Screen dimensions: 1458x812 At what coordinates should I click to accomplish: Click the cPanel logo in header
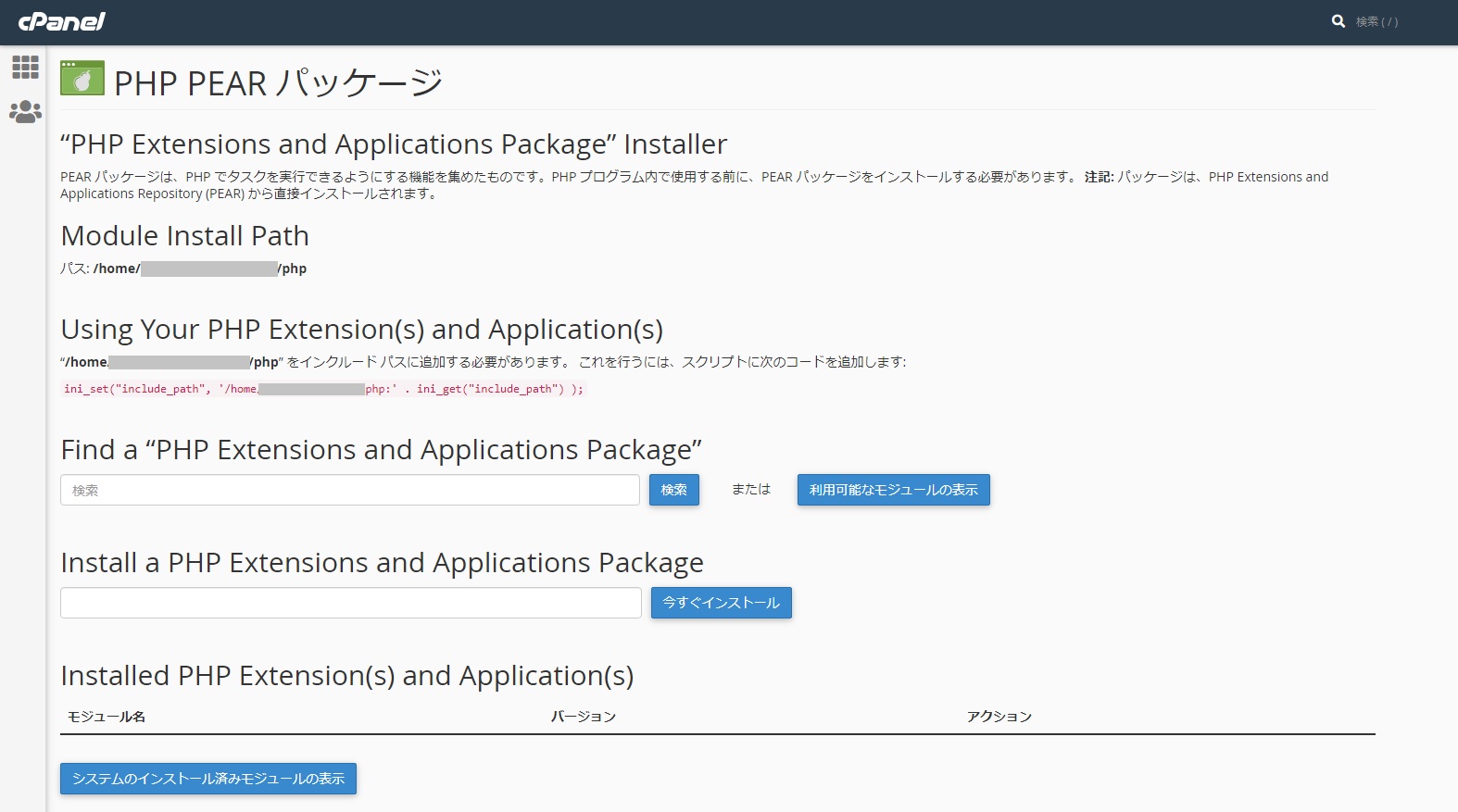(x=62, y=21)
